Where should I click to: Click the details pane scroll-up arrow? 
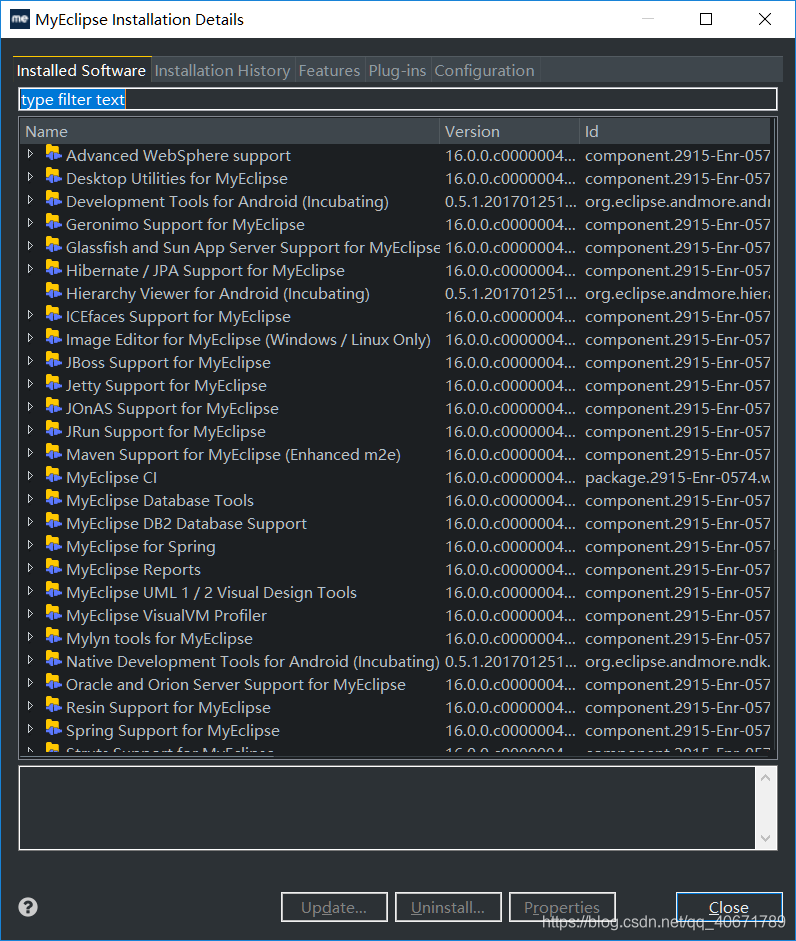765,778
